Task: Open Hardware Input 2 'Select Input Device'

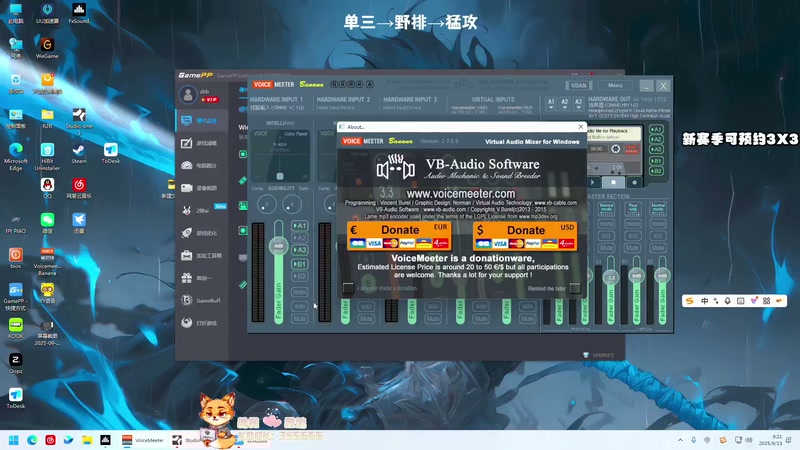Action: click(336, 108)
